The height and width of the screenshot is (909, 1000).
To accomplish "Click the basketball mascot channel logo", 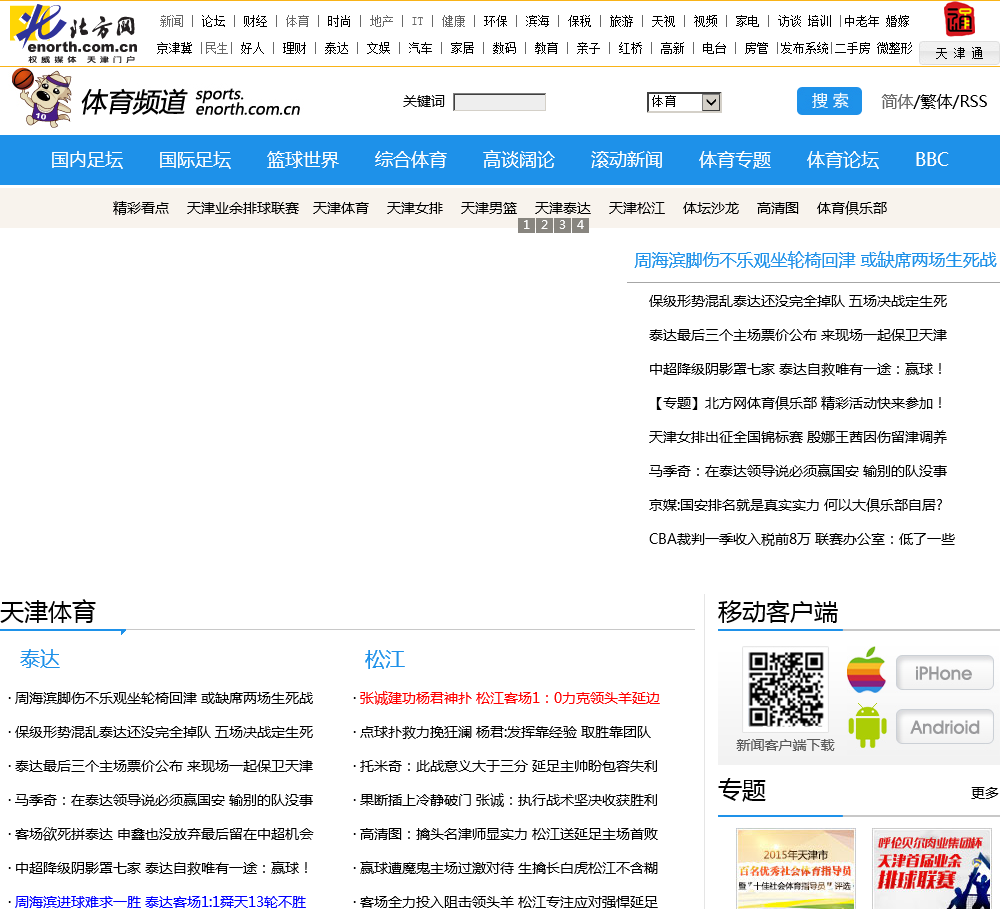I will point(42,98).
